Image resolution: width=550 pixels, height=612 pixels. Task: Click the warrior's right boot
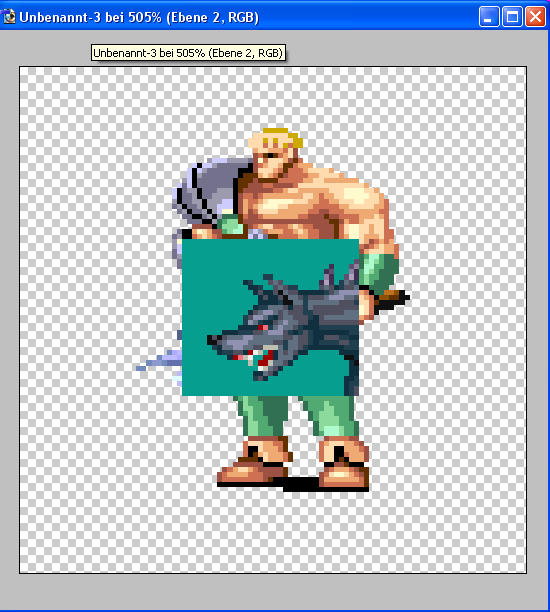pyautogui.click(x=344, y=464)
